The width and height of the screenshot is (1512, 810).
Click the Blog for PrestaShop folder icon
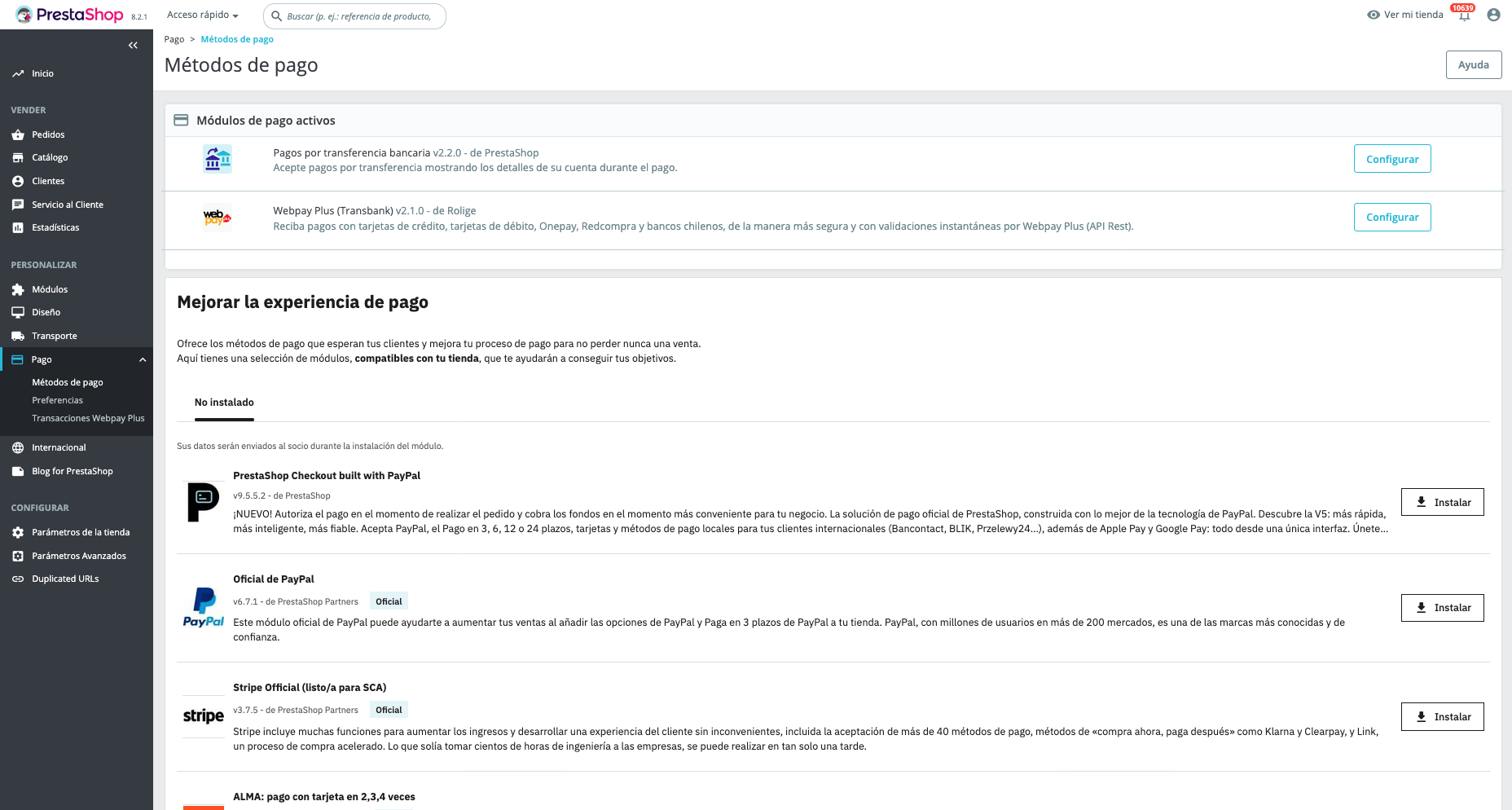coord(18,471)
